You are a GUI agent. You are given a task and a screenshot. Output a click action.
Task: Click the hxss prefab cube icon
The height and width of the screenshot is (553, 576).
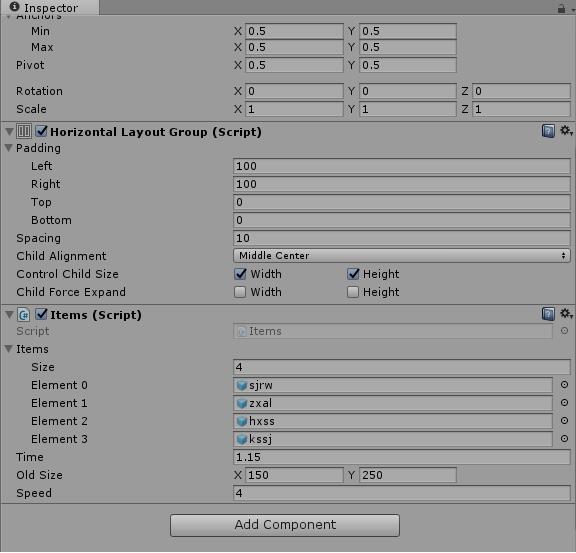(x=241, y=421)
